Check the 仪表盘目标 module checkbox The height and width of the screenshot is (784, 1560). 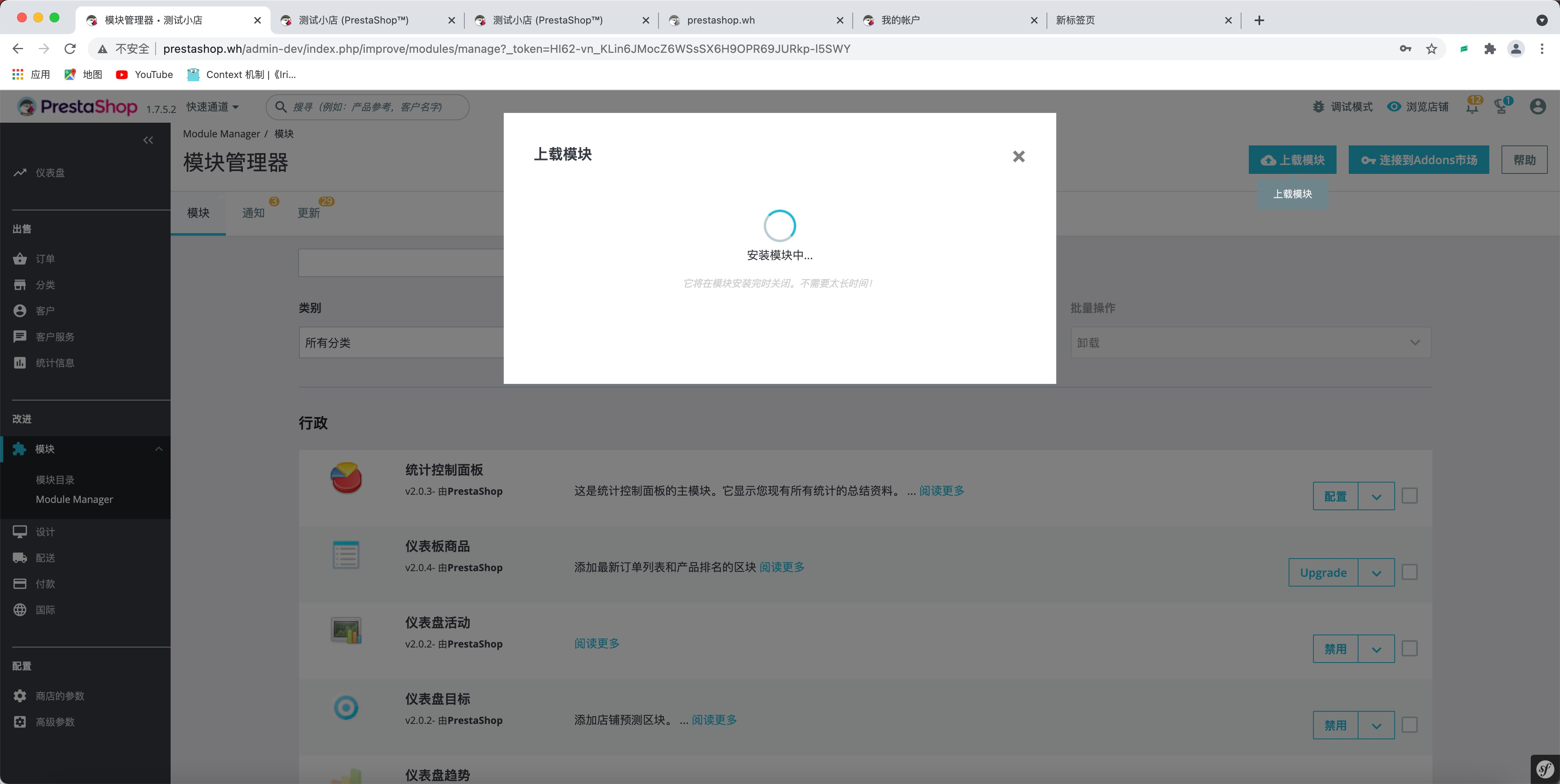coord(1409,725)
